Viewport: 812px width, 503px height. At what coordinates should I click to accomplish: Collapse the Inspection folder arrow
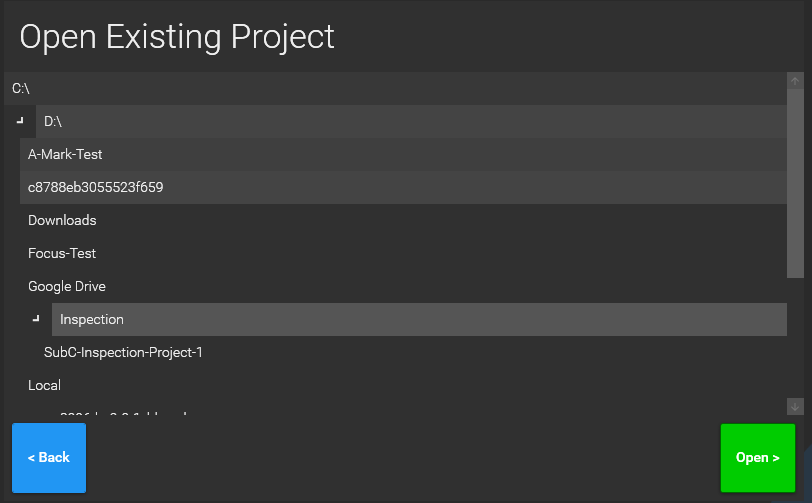click(36, 319)
